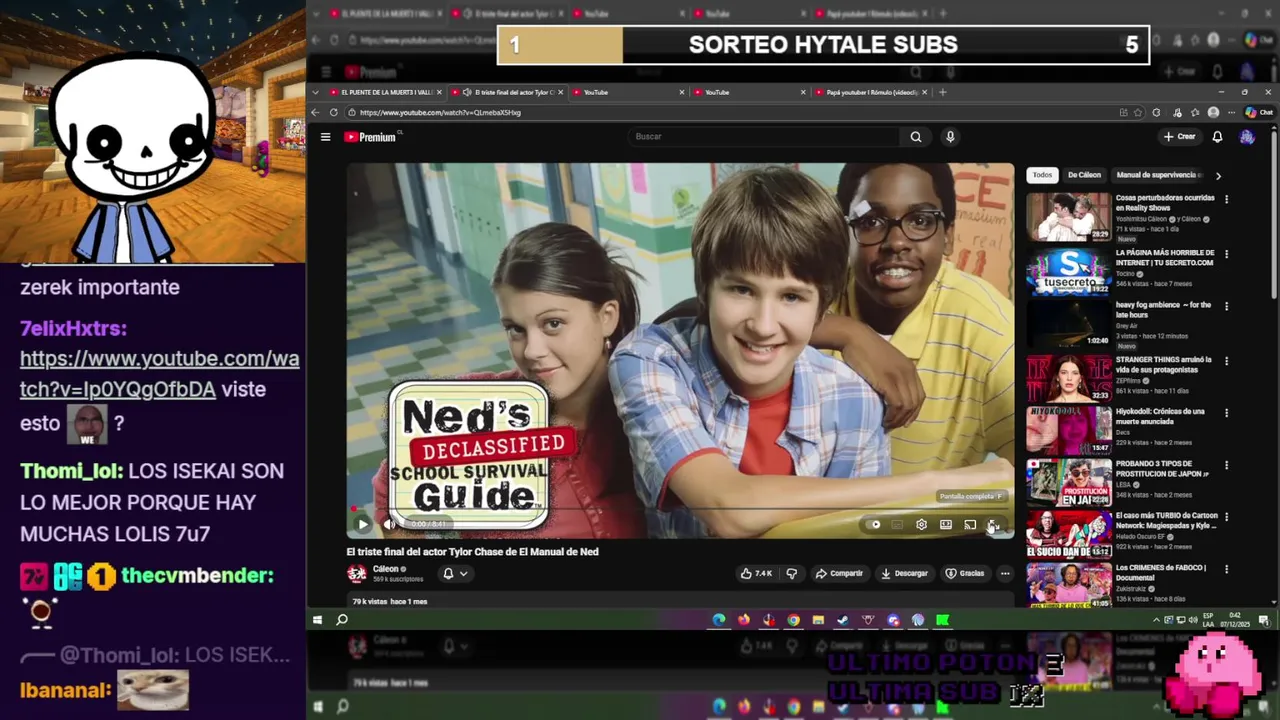Show hidden system tray icons
The image size is (1280, 720).
pos(1157,620)
